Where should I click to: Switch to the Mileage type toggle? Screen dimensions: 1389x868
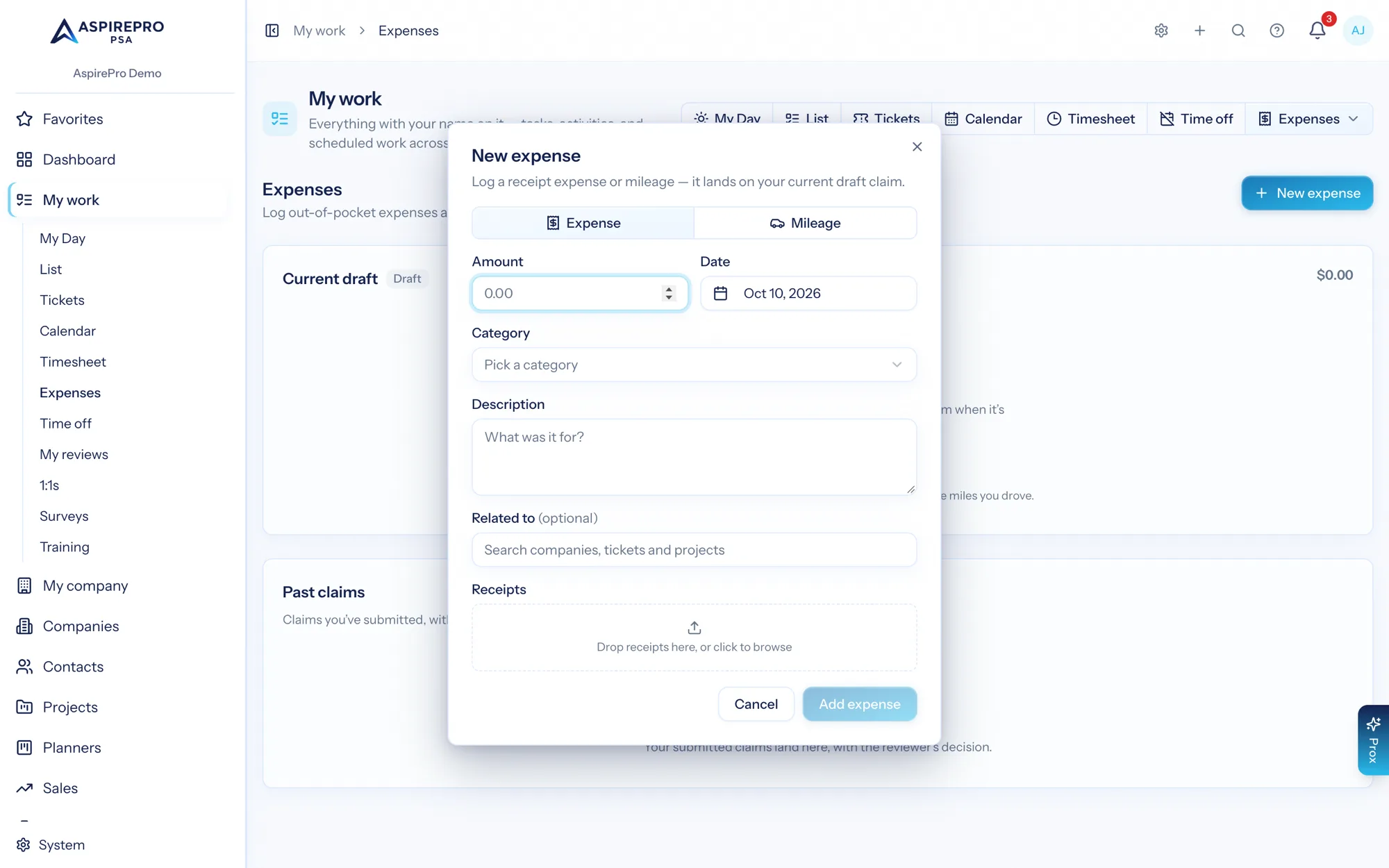click(x=805, y=223)
